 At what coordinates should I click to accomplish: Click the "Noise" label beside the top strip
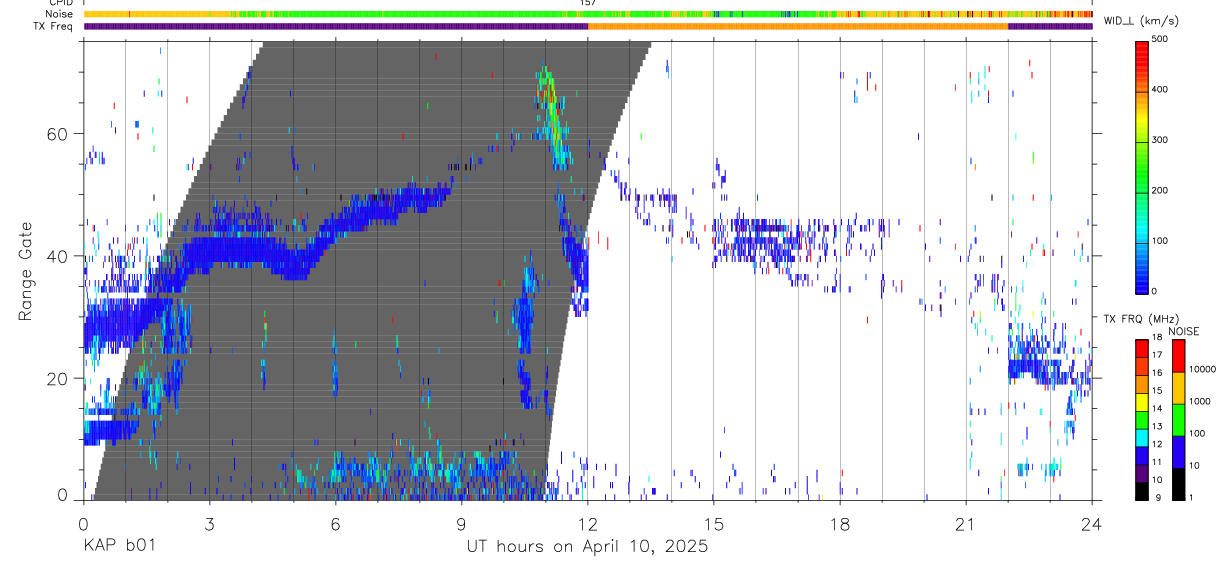pyautogui.click(x=60, y=14)
